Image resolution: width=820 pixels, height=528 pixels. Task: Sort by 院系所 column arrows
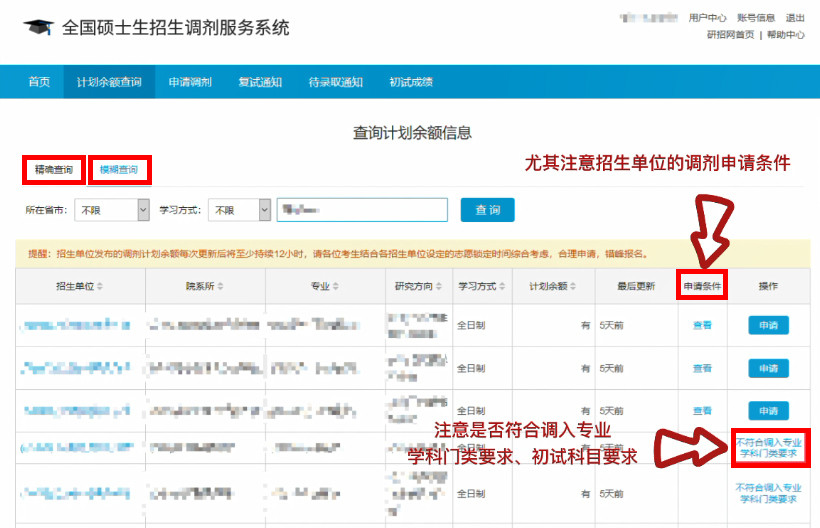(x=220, y=286)
